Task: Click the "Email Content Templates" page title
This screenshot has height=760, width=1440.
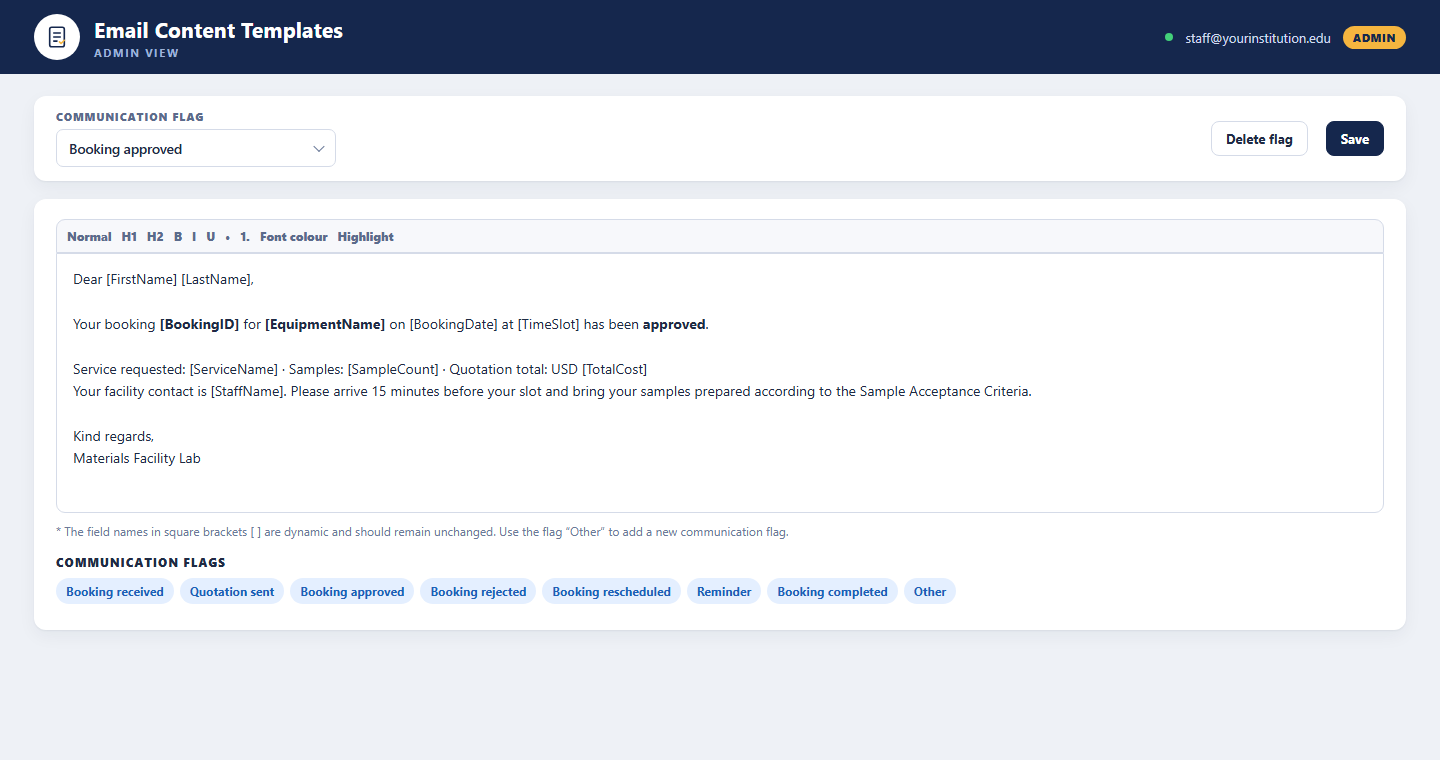Action: [218, 30]
